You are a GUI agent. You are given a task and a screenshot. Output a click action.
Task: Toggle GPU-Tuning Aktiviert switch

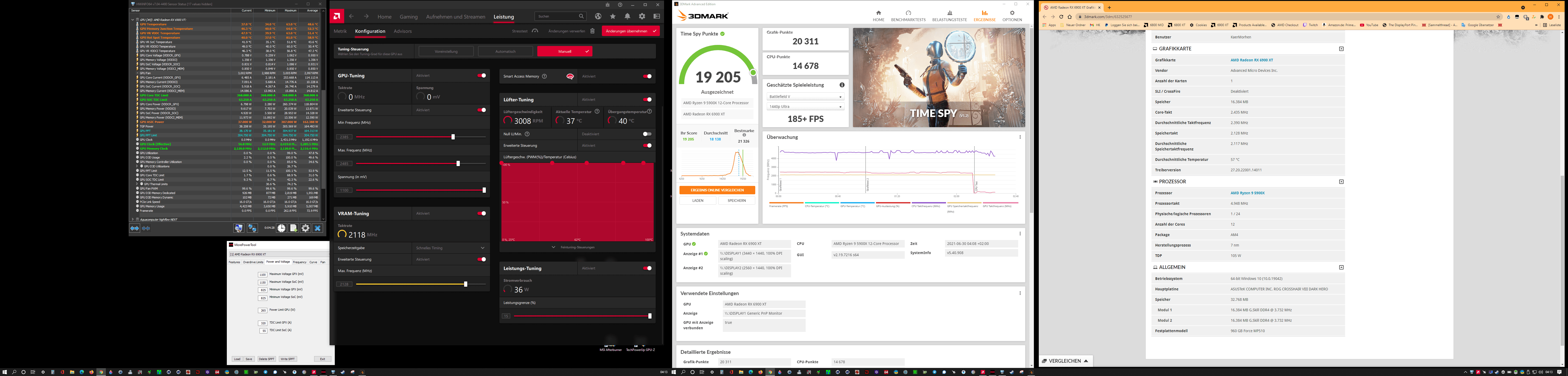(481, 75)
